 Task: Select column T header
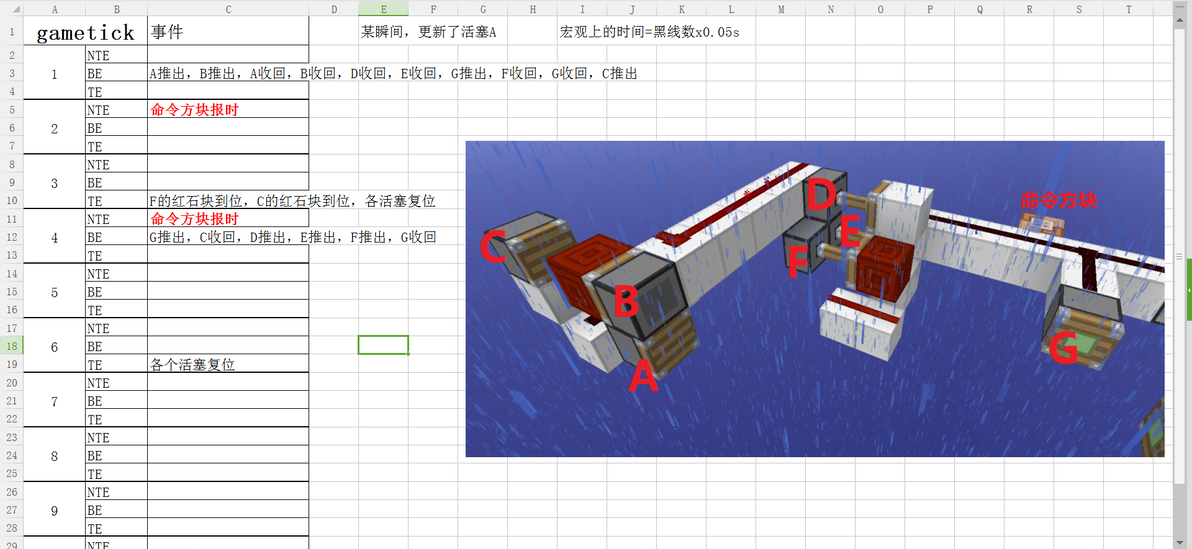coord(1129,8)
